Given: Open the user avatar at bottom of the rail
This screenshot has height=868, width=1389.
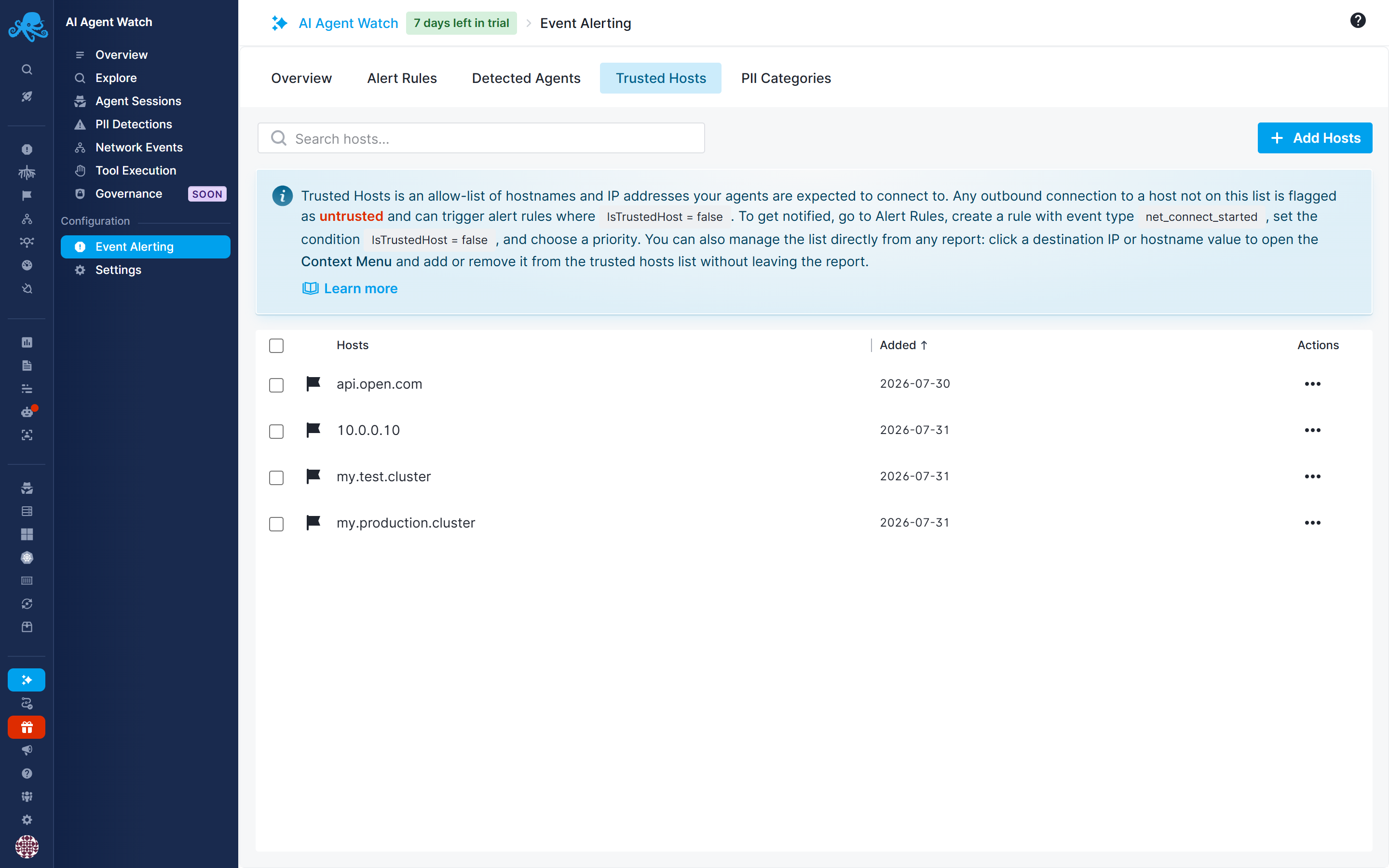Looking at the screenshot, I should 27,846.
